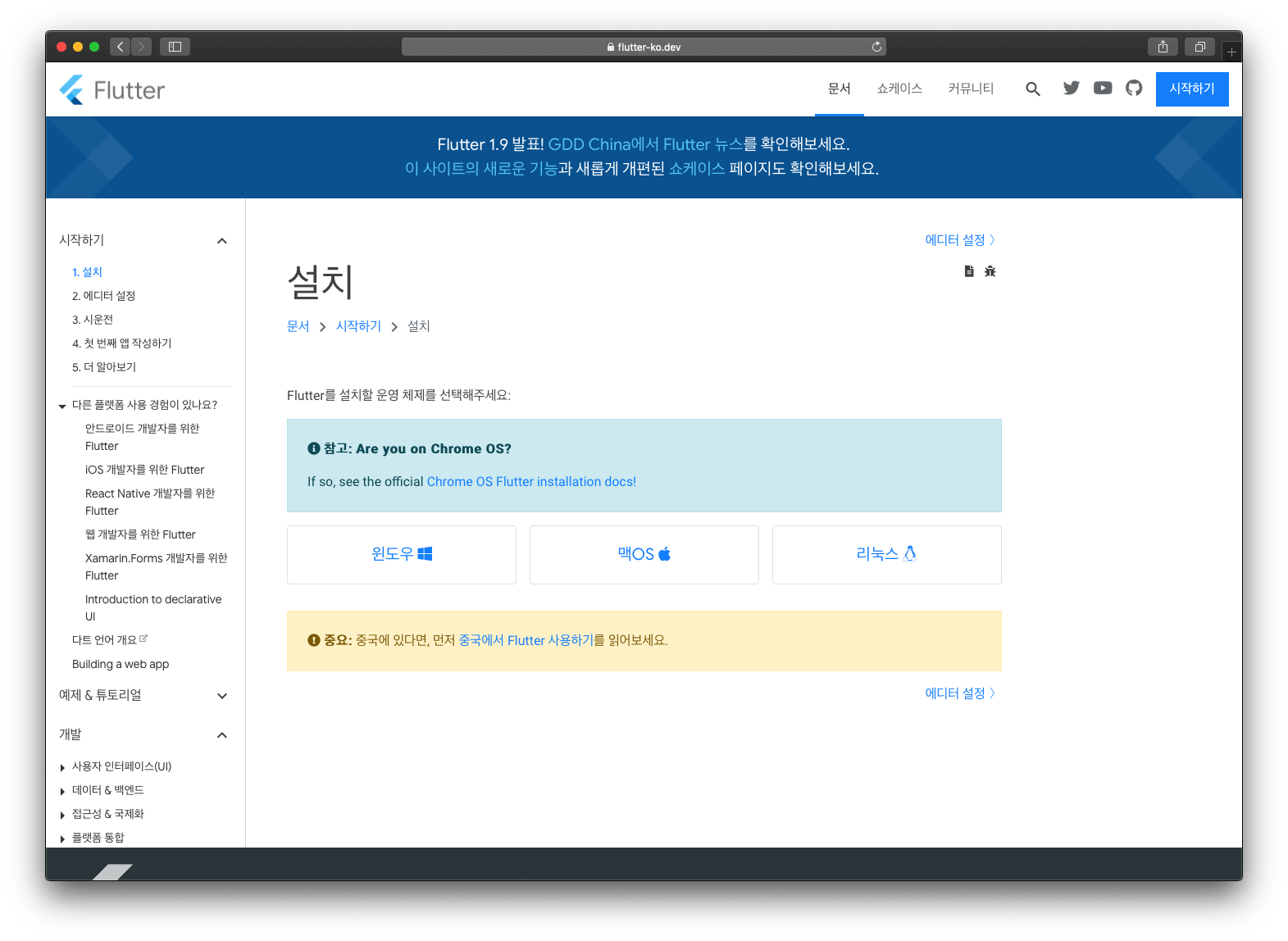The width and height of the screenshot is (1288, 941).
Task: Click the blue 시작하기 button
Action: click(1192, 89)
